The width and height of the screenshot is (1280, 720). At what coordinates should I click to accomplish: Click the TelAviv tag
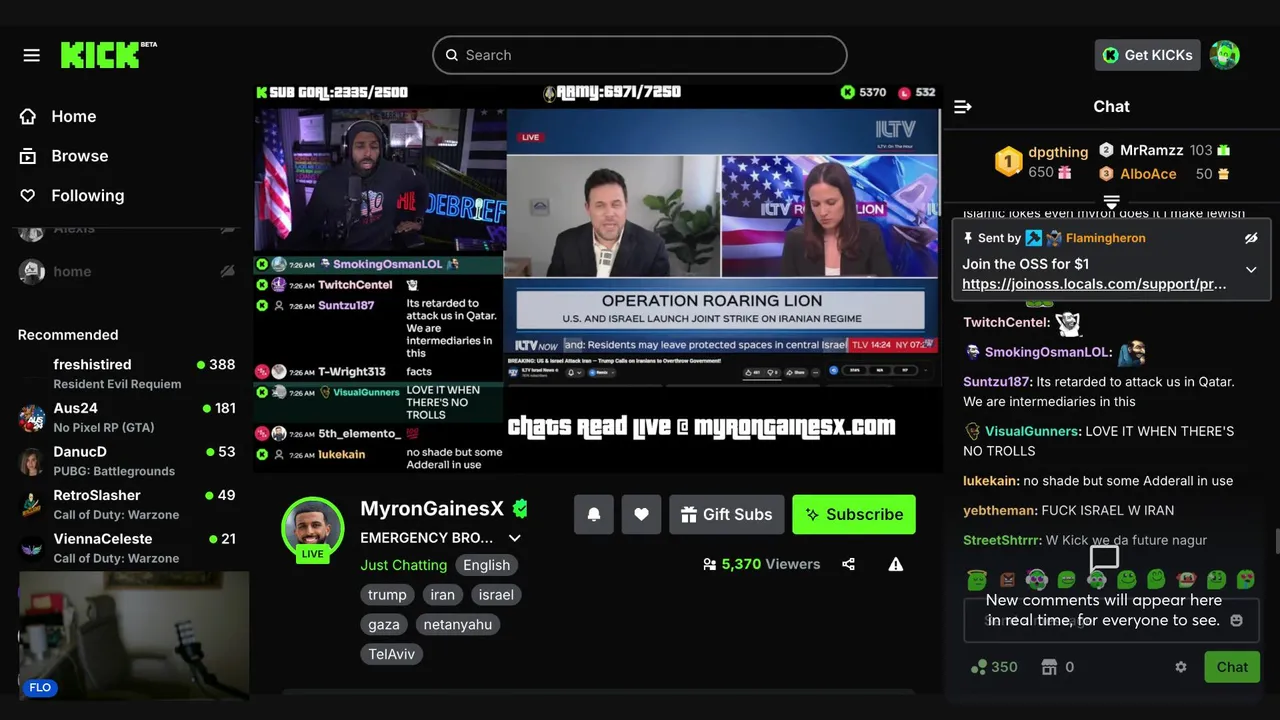pos(392,654)
